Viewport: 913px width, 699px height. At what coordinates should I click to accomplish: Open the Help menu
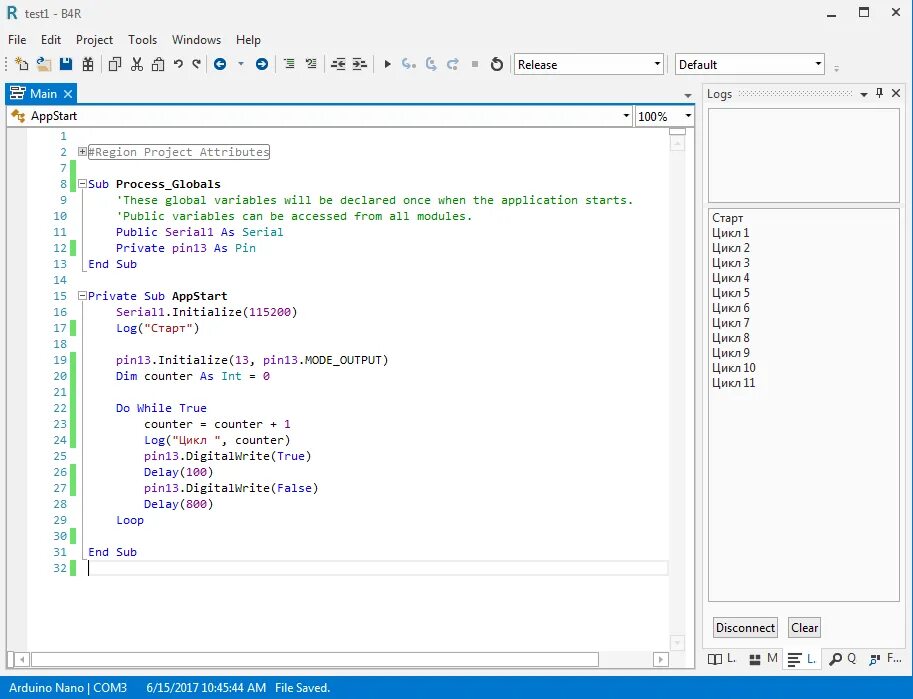(248, 40)
